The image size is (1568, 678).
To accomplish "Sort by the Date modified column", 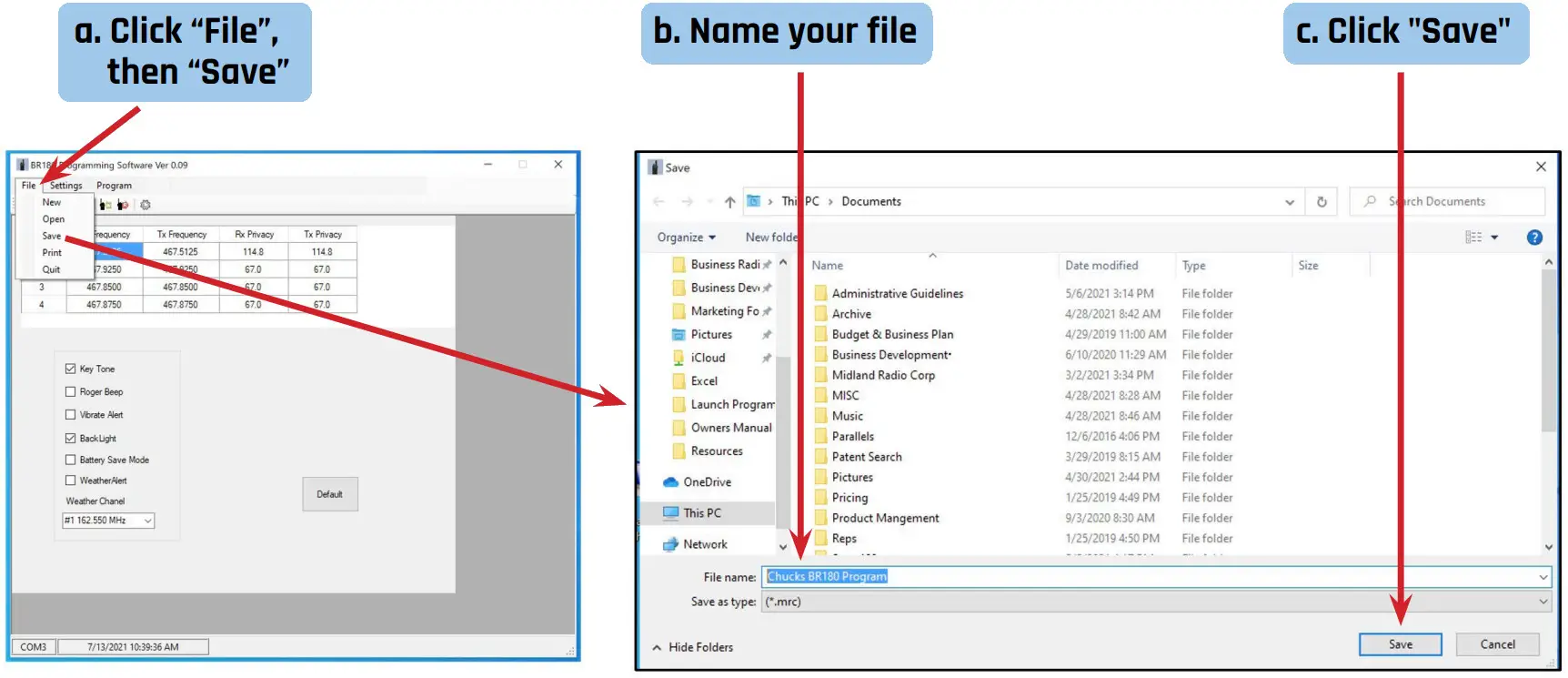I will click(1101, 266).
